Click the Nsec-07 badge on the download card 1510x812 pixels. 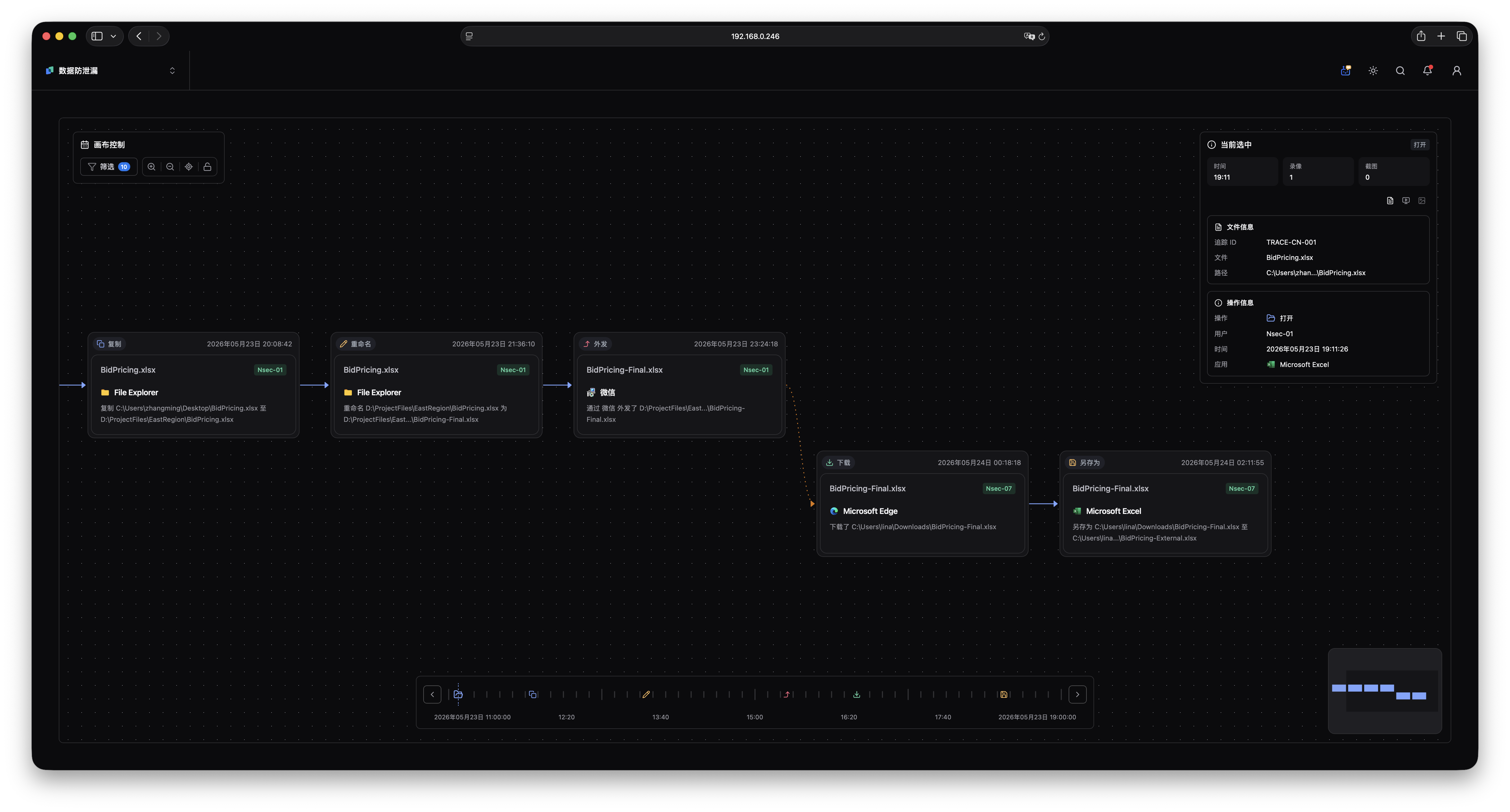click(999, 488)
